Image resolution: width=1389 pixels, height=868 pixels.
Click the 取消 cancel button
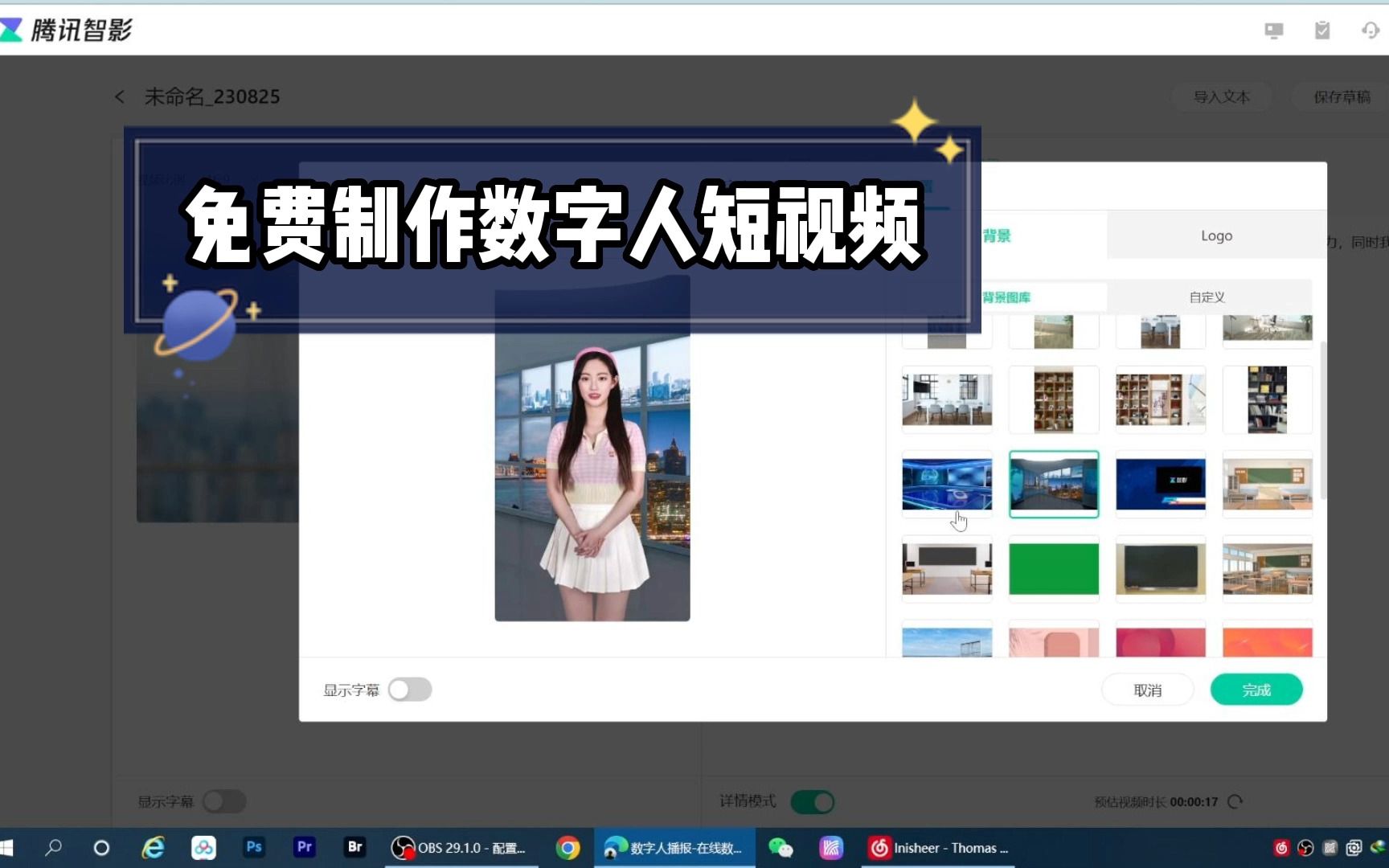pyautogui.click(x=1147, y=690)
